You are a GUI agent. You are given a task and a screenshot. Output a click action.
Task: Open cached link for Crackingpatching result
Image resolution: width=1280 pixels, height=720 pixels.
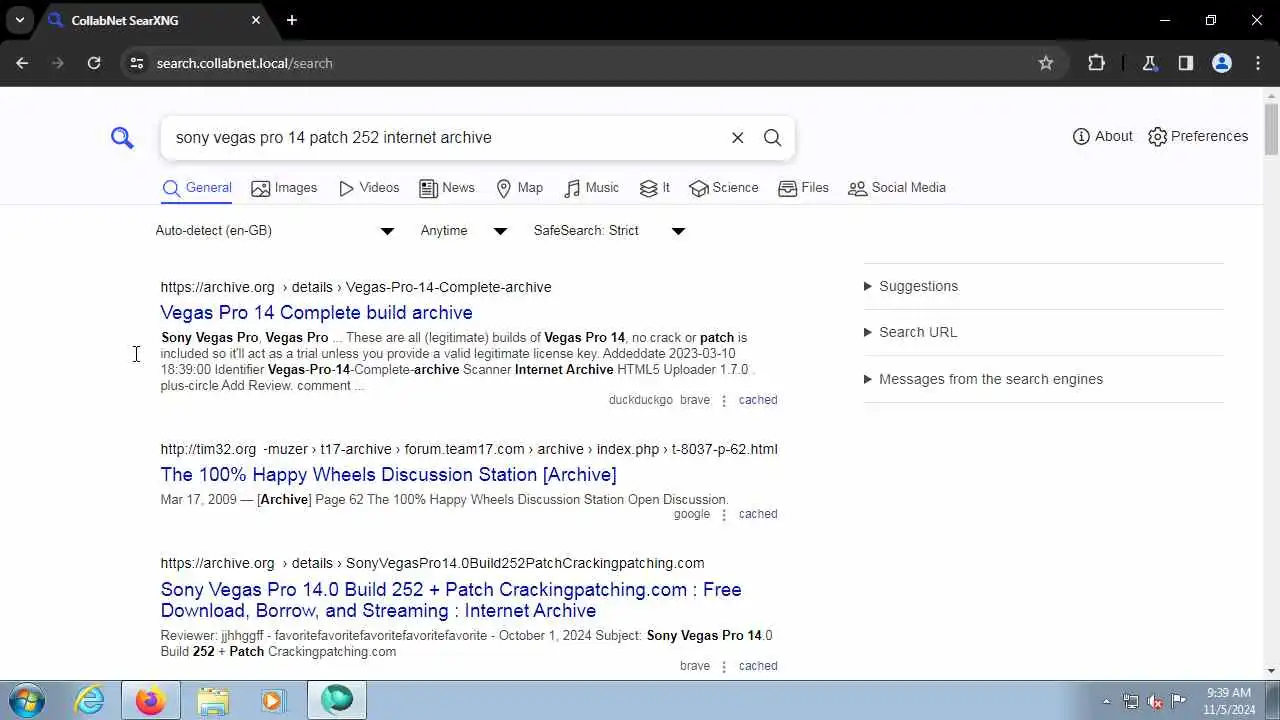click(758, 666)
